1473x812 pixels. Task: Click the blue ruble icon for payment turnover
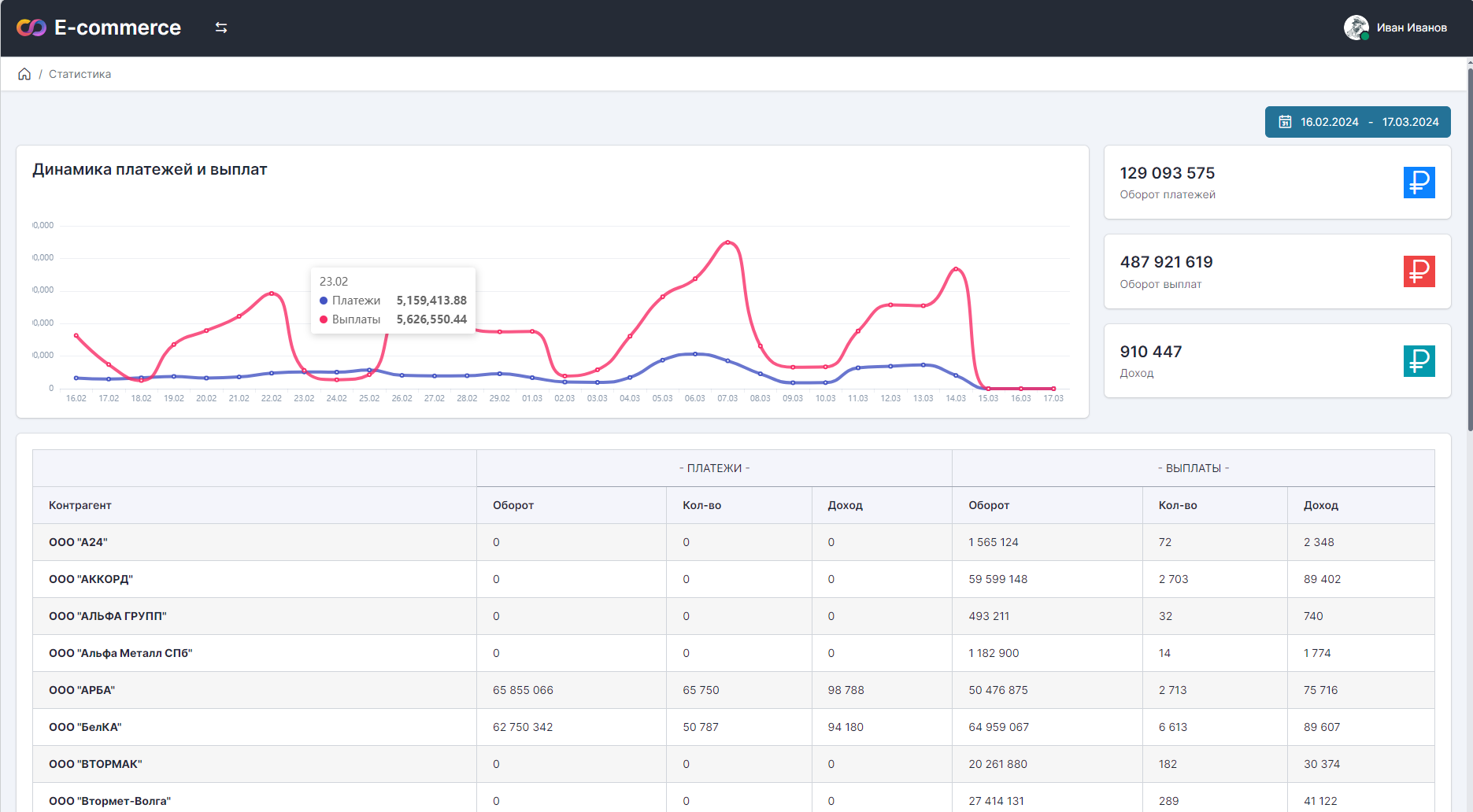tap(1419, 183)
